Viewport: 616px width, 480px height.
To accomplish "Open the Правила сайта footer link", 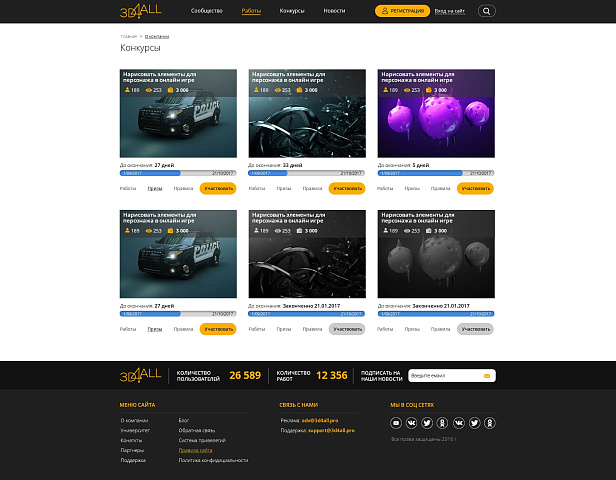I will 196,450.
